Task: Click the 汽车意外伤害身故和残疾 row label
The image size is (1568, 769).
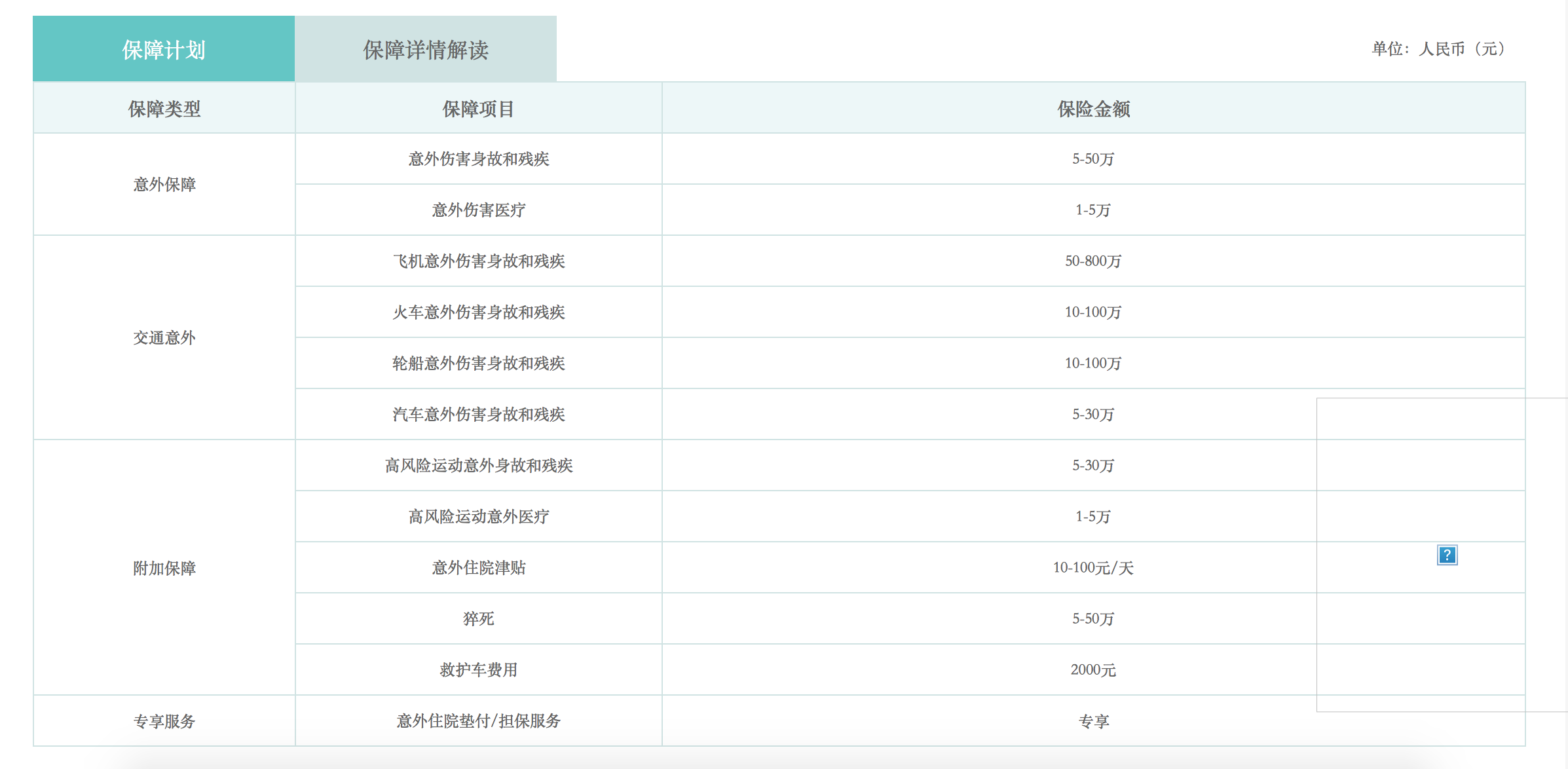Action: [478, 415]
